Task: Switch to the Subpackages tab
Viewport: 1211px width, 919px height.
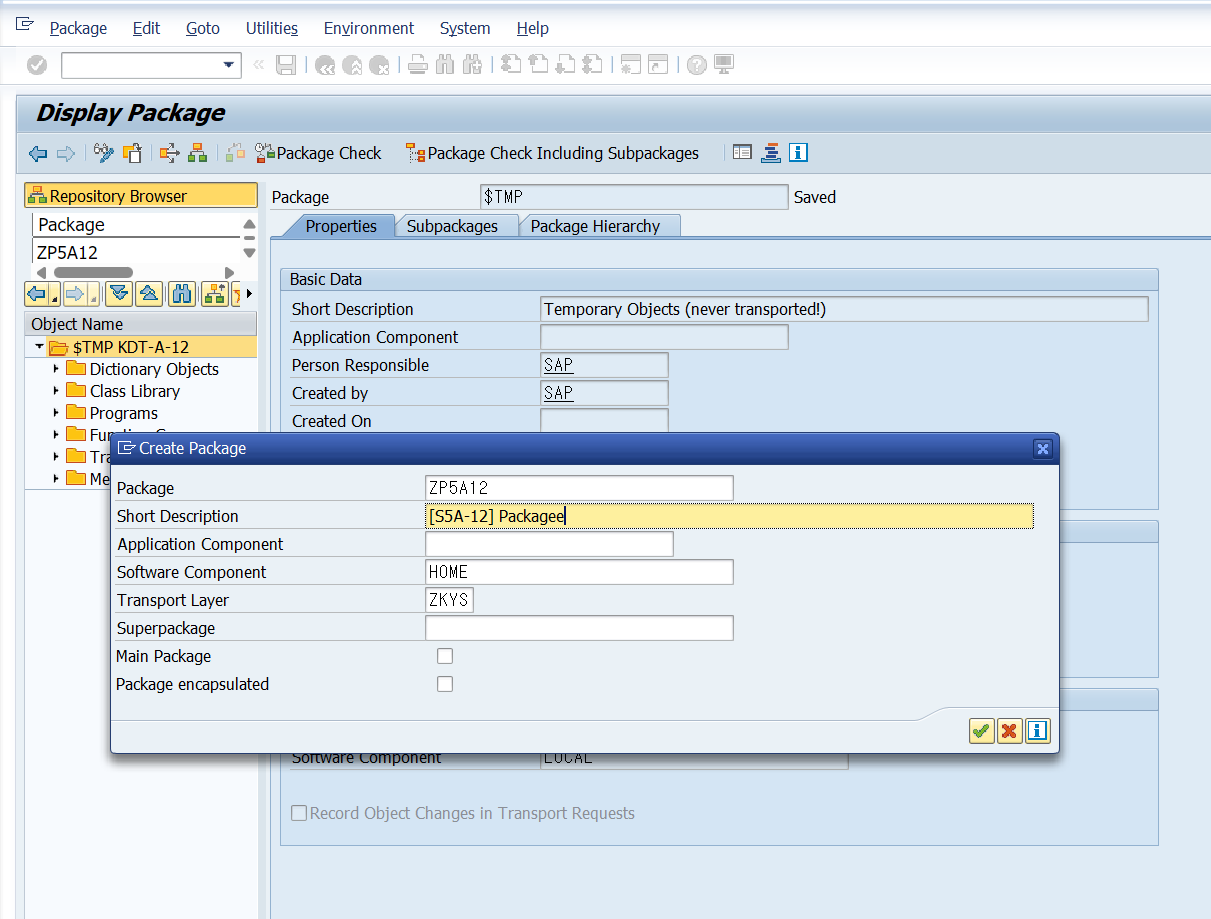Action: [452, 226]
